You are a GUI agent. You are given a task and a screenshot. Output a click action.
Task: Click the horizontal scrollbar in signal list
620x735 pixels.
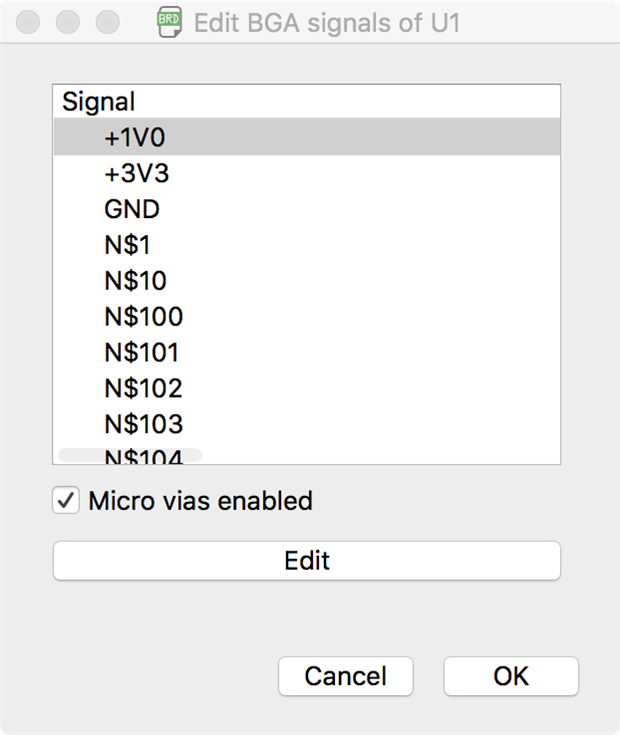point(130,455)
